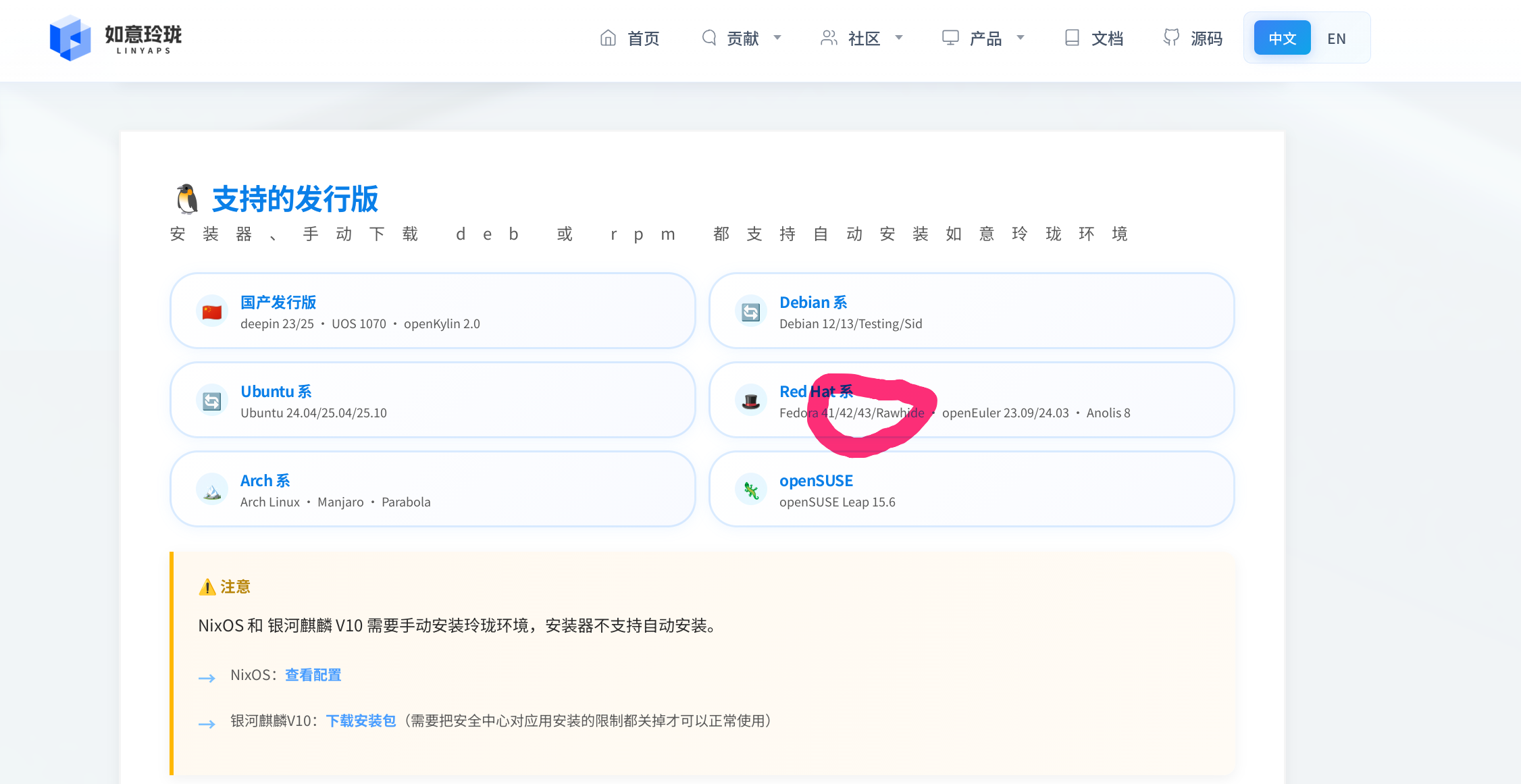
Task: Click the top hat icon on Red Hat card
Action: 751,401
